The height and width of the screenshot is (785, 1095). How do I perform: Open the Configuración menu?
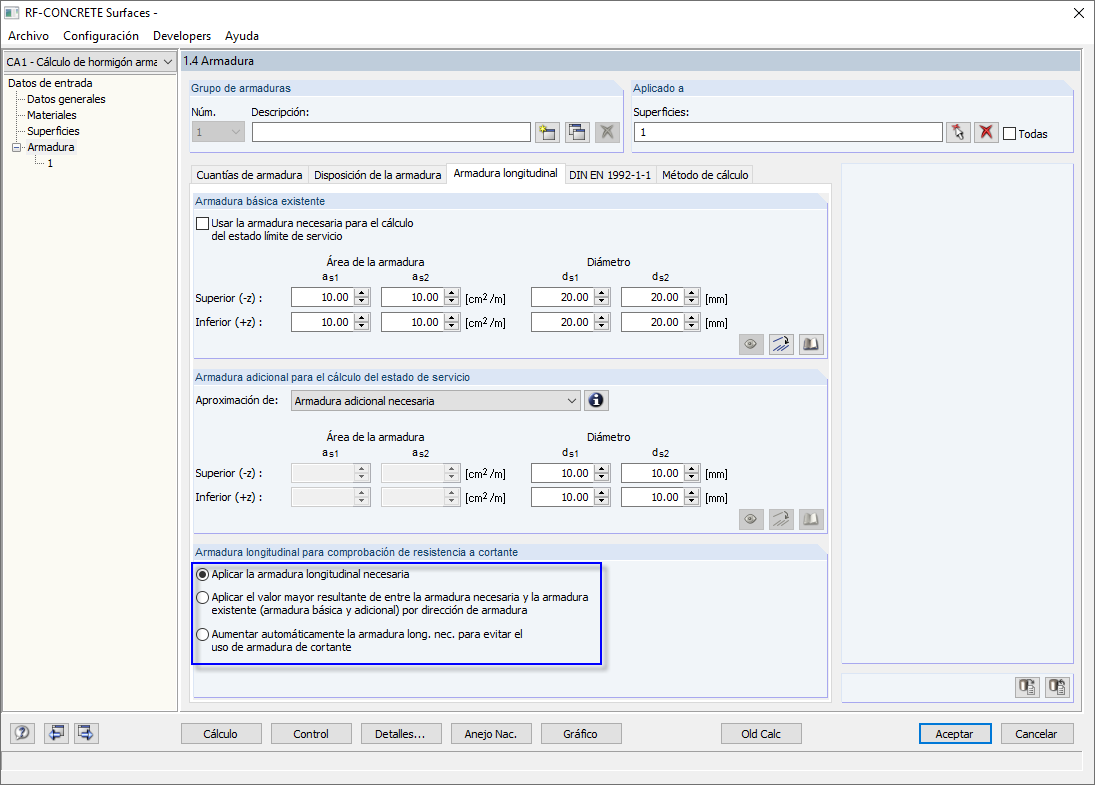click(101, 36)
